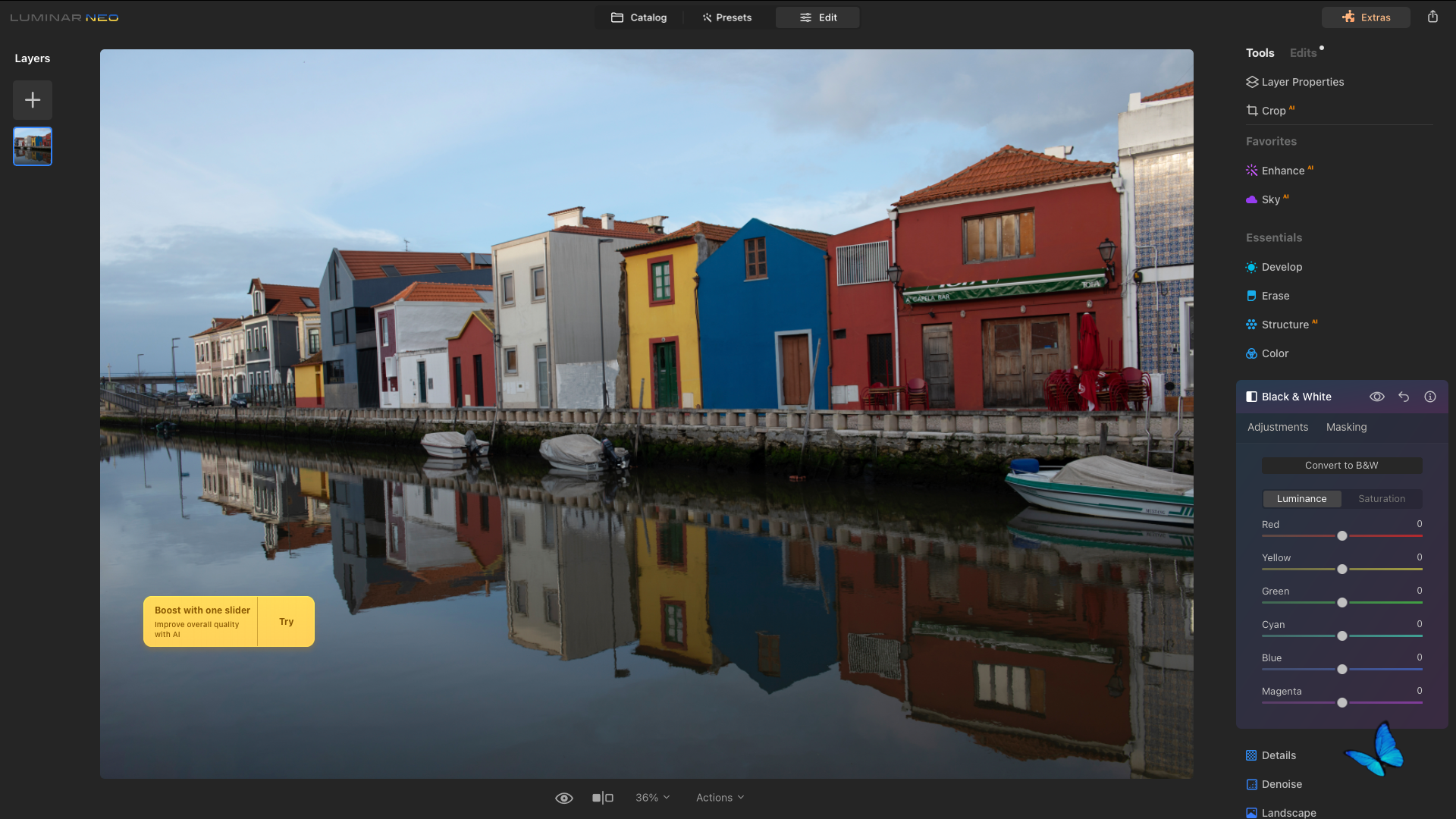Select the Saturation mode
The image size is (1456, 819).
1382,499
